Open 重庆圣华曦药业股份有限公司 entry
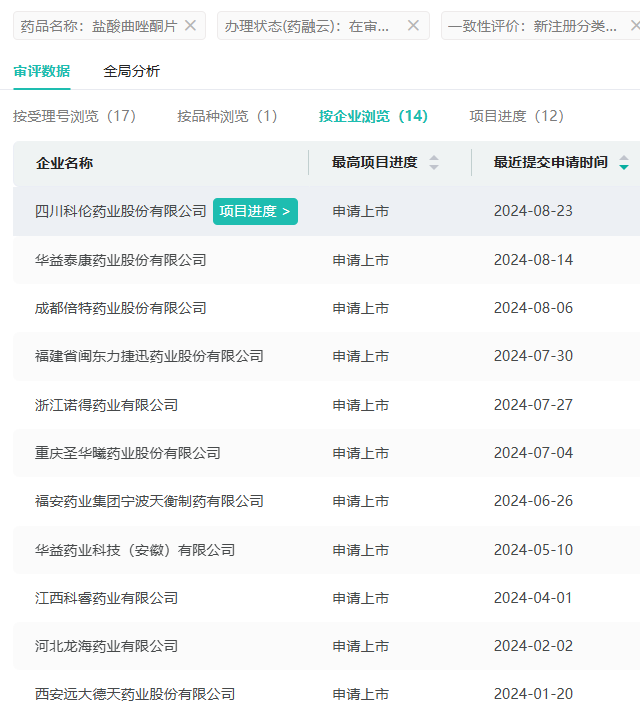 pyautogui.click(x=127, y=453)
